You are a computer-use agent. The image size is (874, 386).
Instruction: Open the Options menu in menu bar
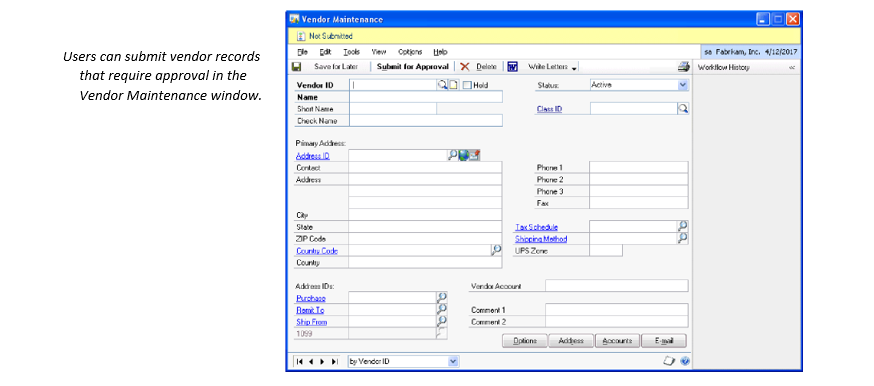point(410,52)
